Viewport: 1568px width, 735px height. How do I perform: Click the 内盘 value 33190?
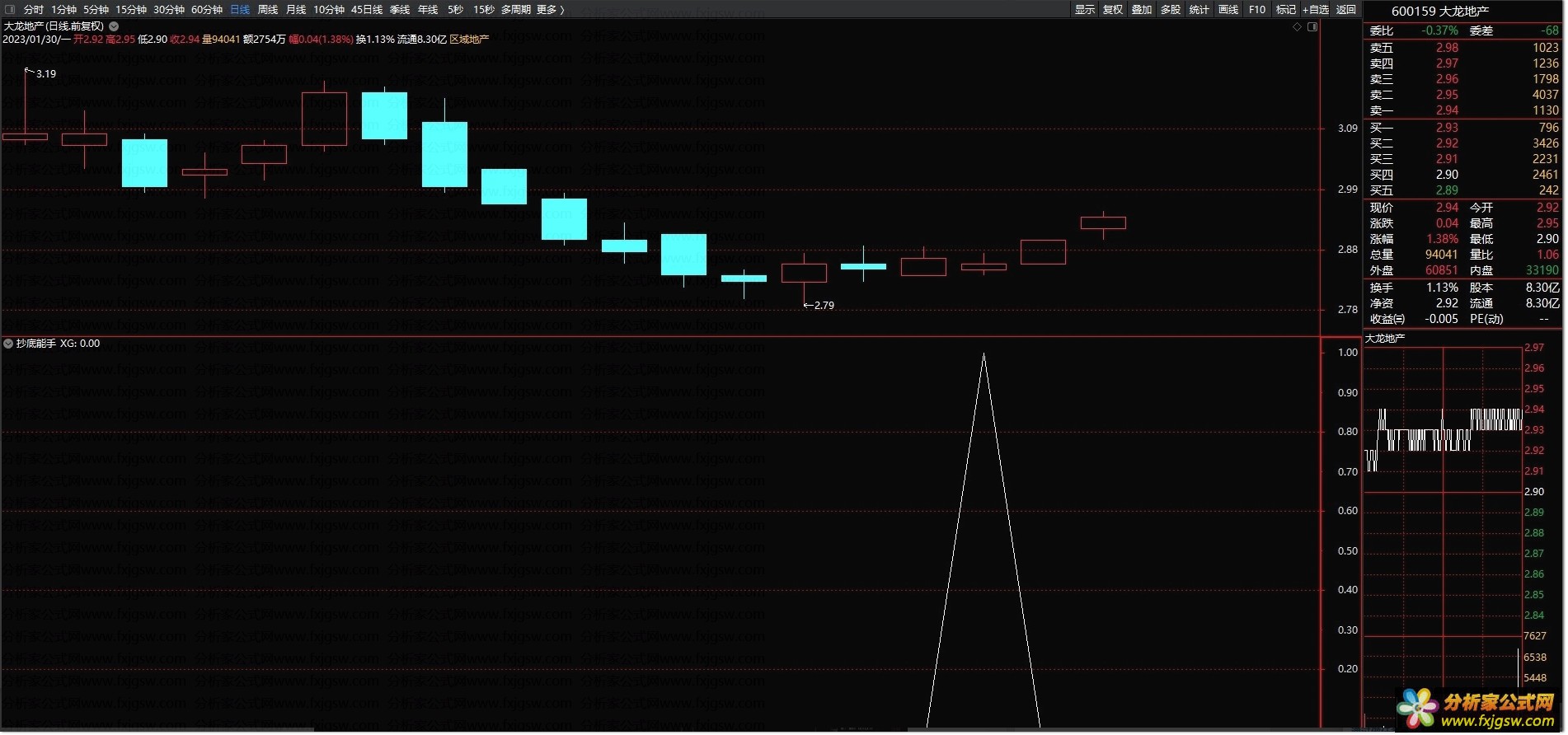coord(1542,270)
